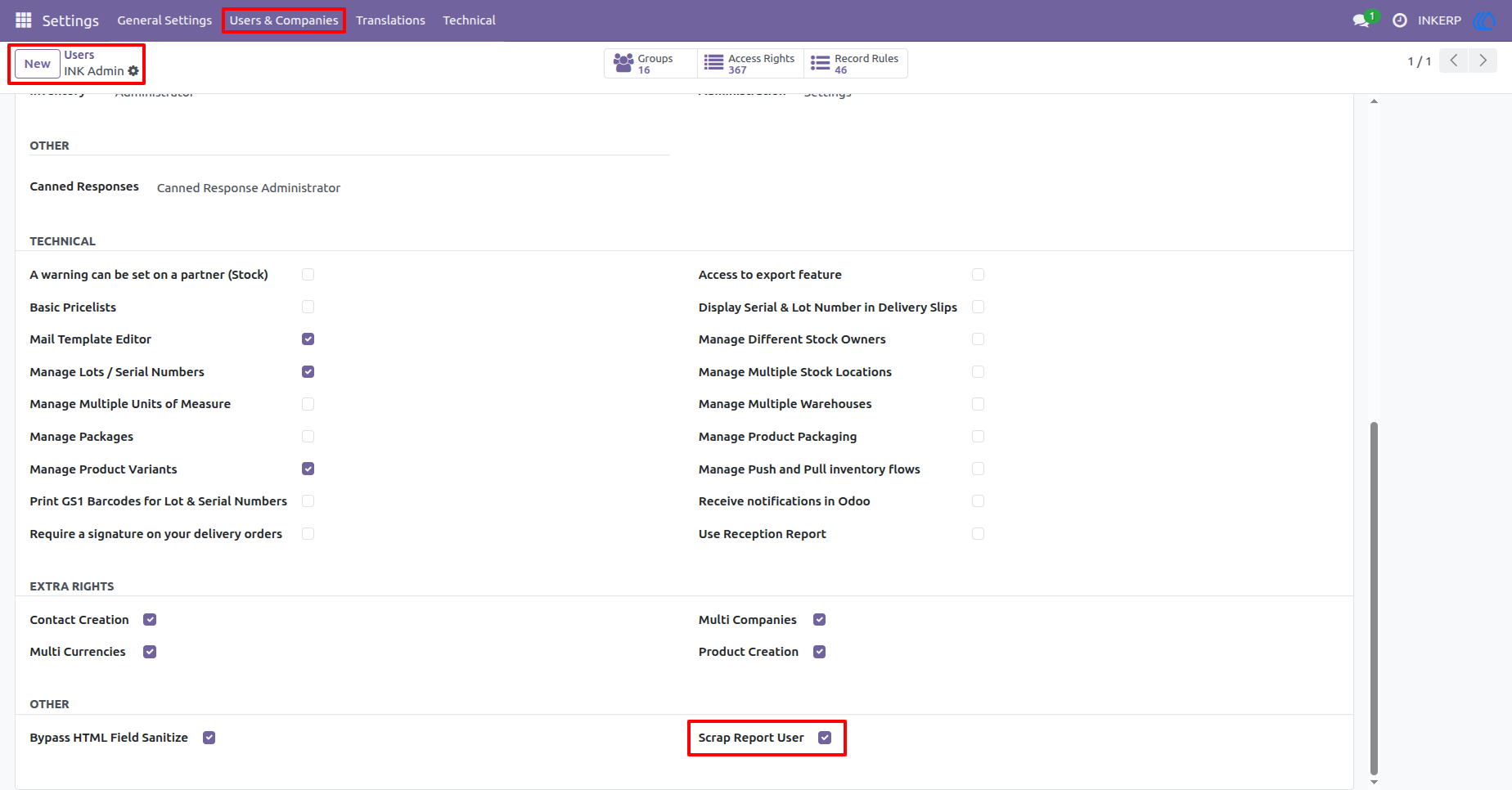Go to the next record arrow

(1483, 61)
